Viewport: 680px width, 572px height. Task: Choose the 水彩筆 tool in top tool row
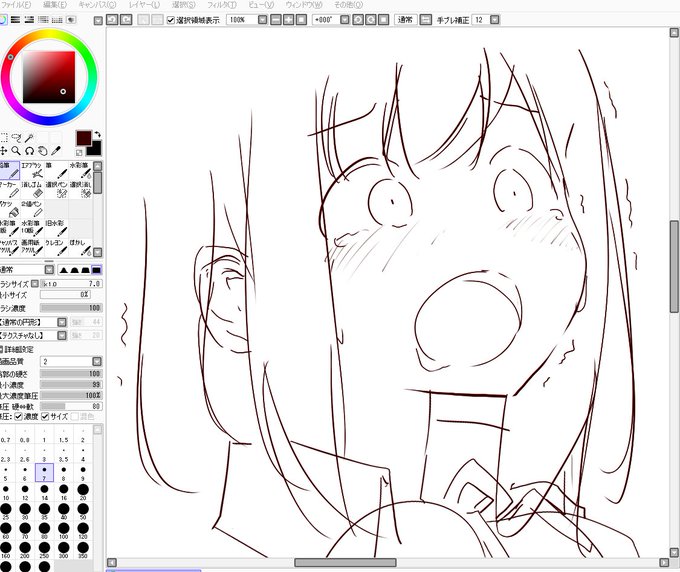tap(80, 170)
